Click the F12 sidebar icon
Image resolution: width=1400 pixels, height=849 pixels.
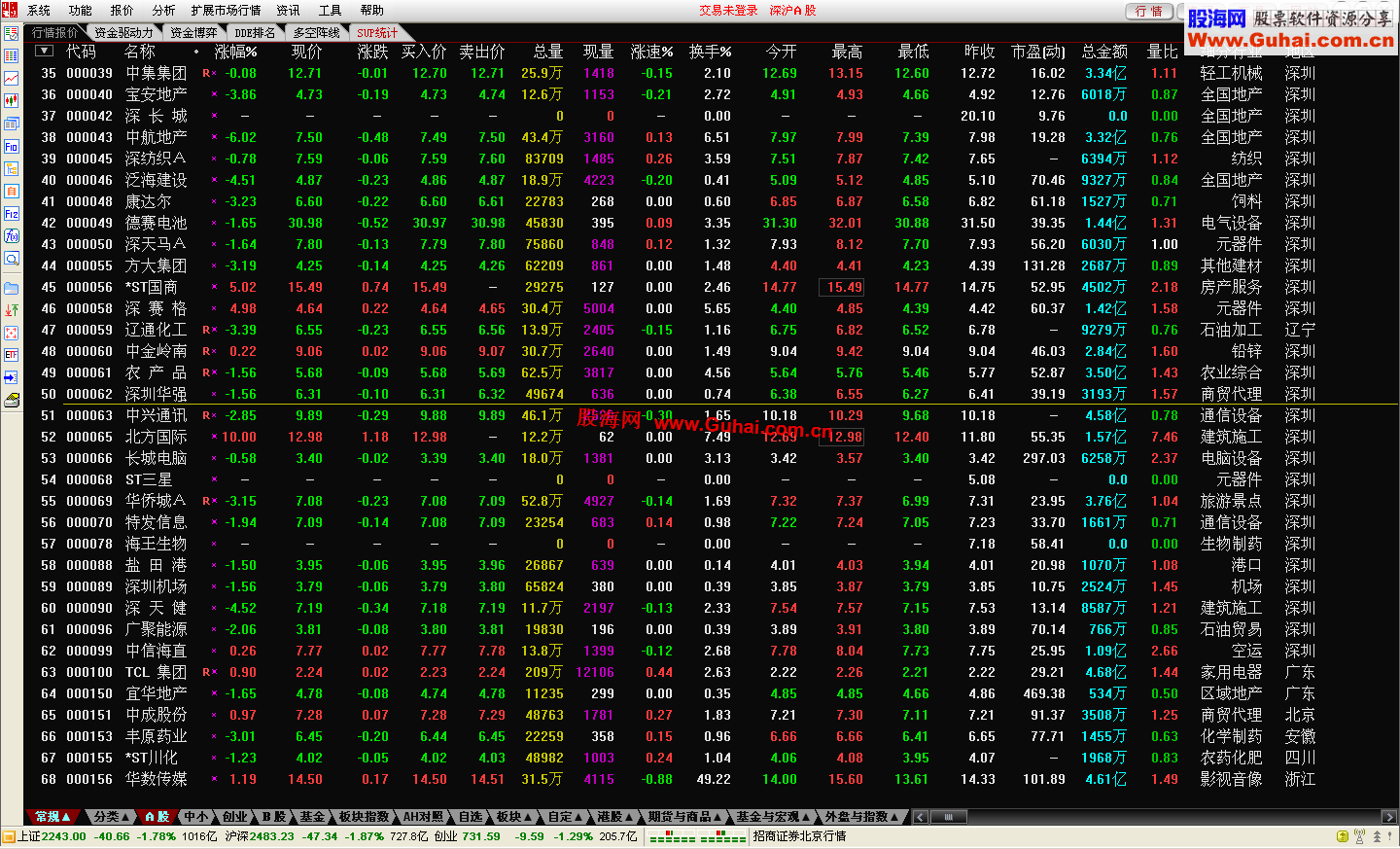(12, 213)
